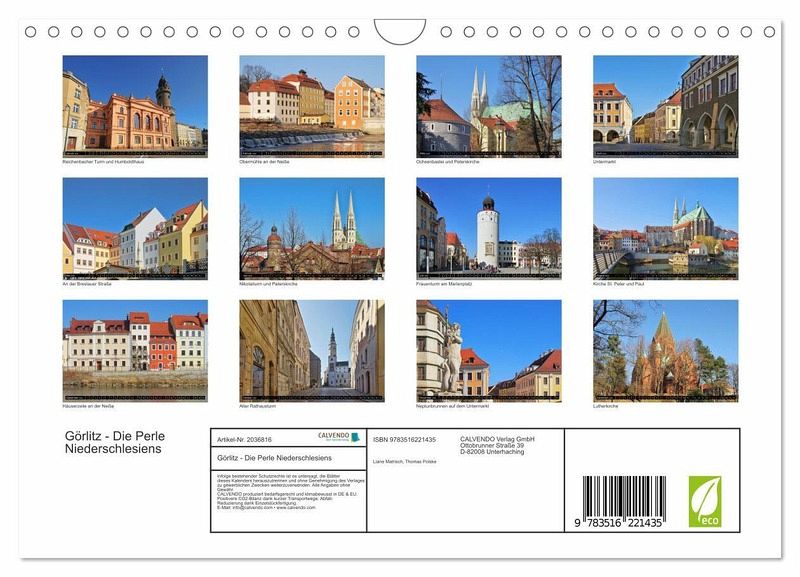Click the green eco leaf badge

point(705,501)
